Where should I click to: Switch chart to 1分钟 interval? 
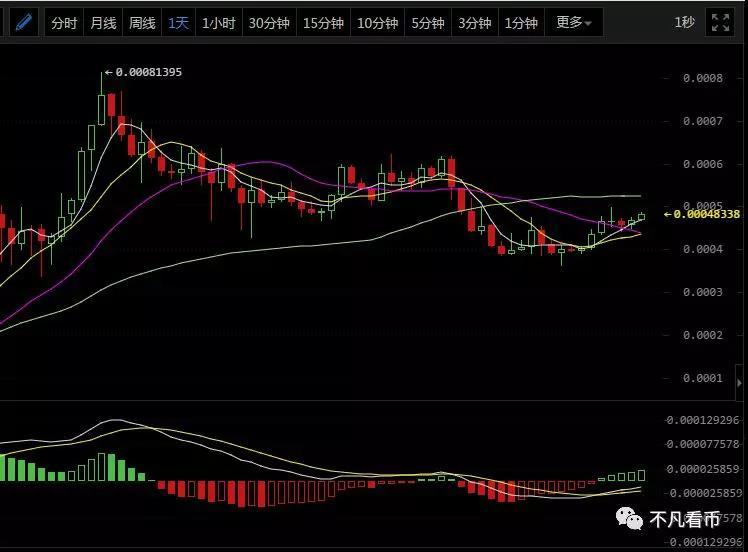[x=521, y=22]
